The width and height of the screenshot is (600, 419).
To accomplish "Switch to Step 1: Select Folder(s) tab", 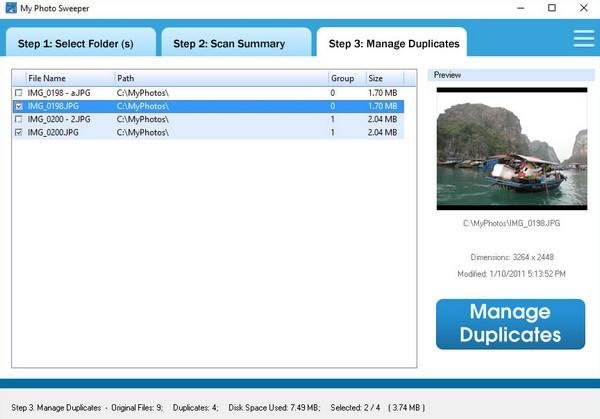I will (80, 43).
